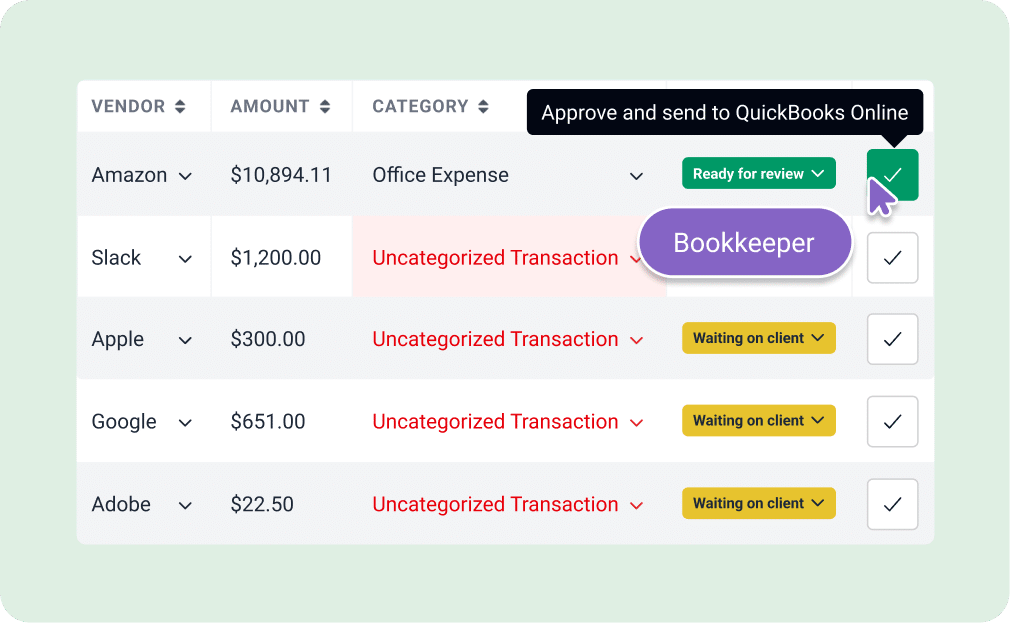Click Approve and send to QuickBooks Online tooltip

click(724, 112)
